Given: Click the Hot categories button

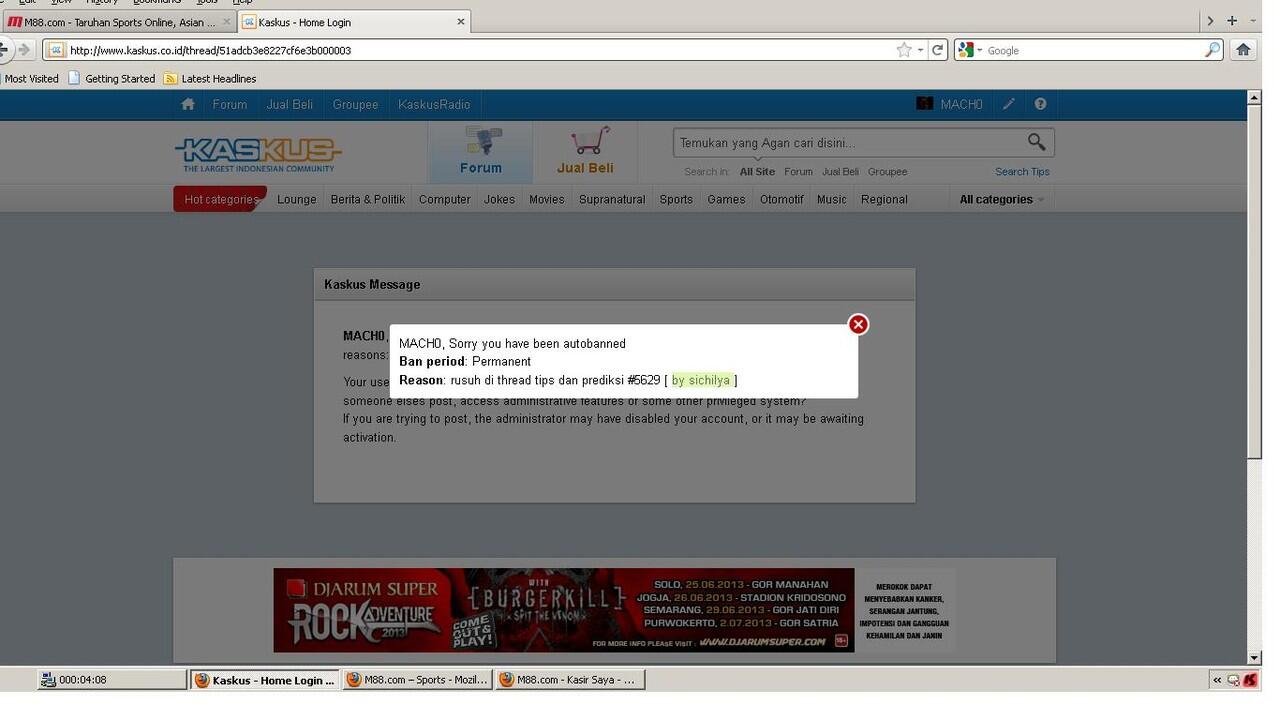Looking at the screenshot, I should click(220, 199).
